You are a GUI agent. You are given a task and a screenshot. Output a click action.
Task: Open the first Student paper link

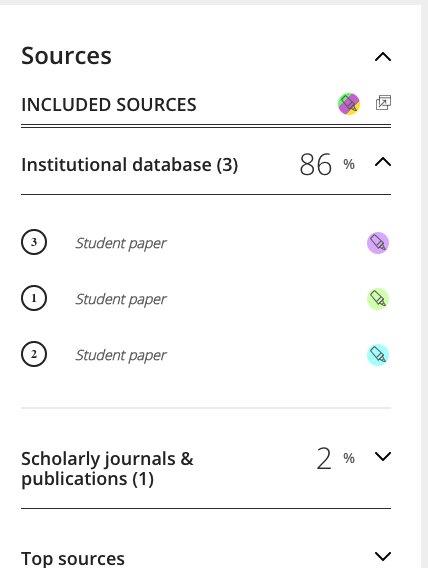tap(121, 243)
